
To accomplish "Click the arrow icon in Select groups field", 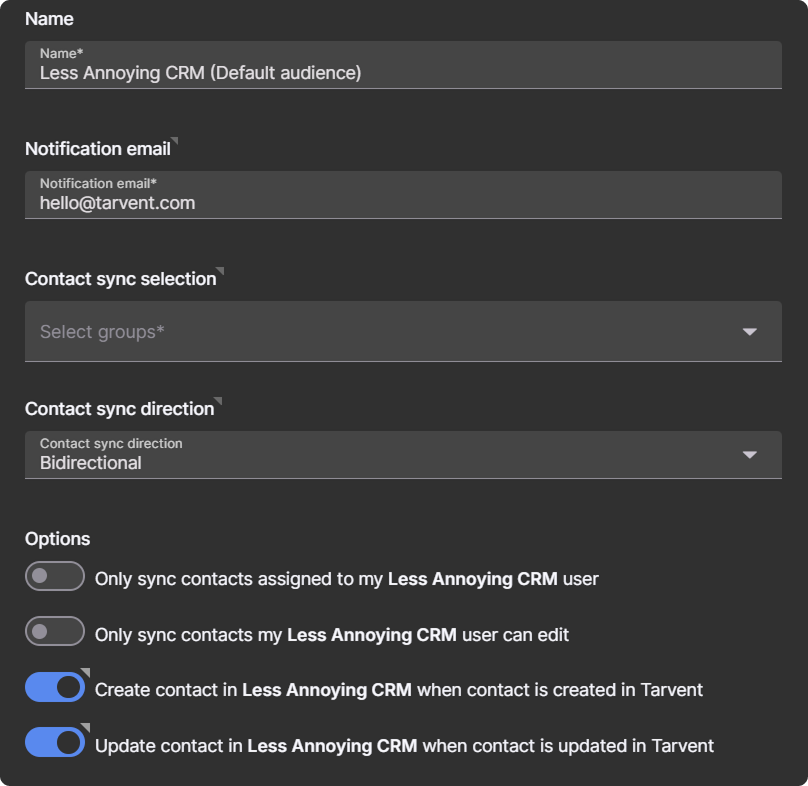I will point(749,332).
